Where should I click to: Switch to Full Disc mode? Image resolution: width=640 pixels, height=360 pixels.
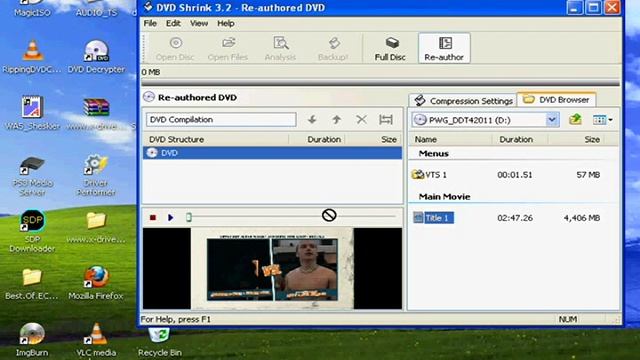(390, 48)
